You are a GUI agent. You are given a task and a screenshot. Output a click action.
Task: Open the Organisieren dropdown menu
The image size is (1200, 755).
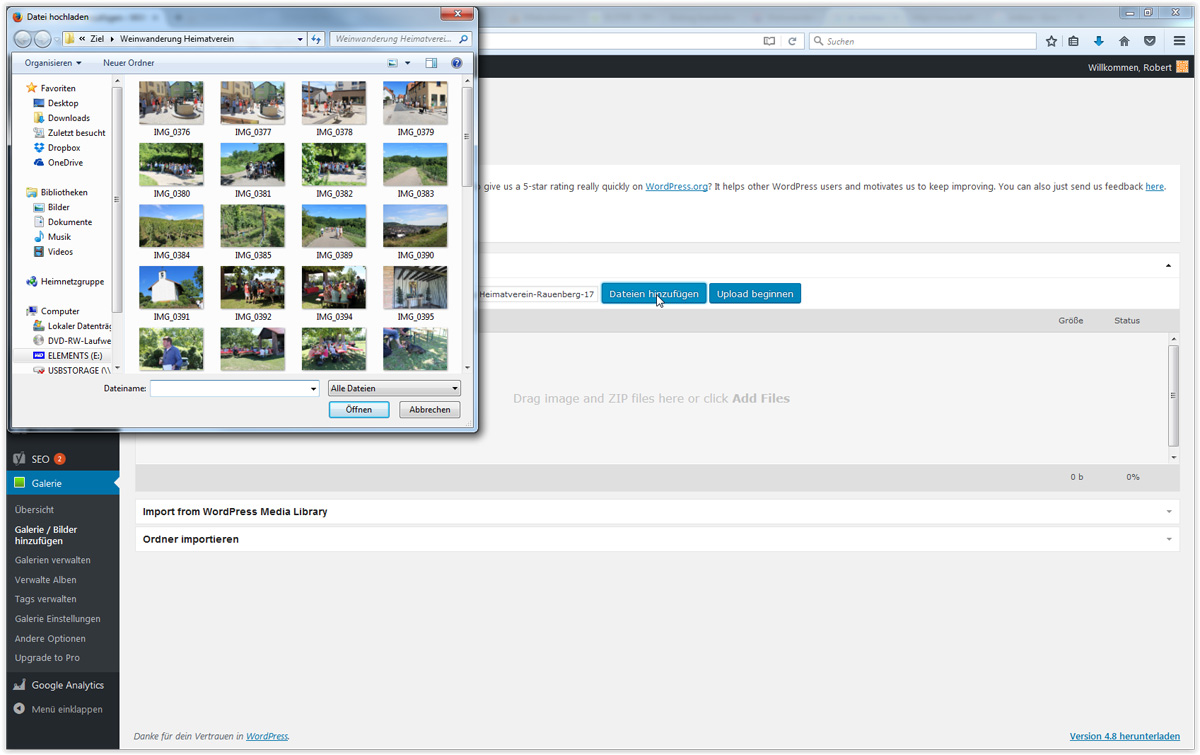[53, 63]
